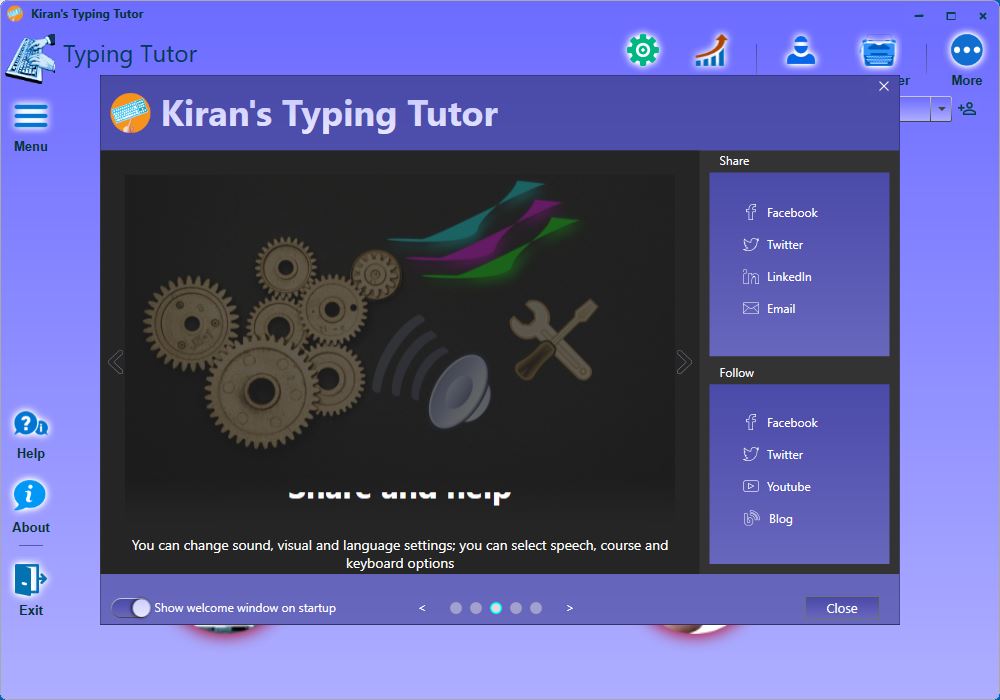Image resolution: width=1000 pixels, height=700 pixels.
Task: Go to next slide using right chevron
Action: [684, 362]
